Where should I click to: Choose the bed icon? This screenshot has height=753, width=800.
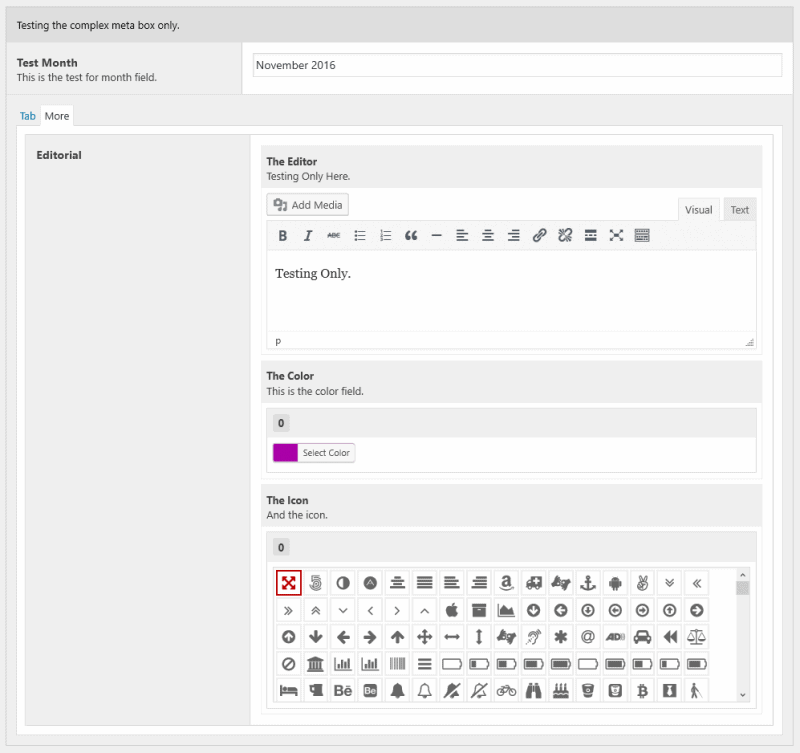coord(289,691)
